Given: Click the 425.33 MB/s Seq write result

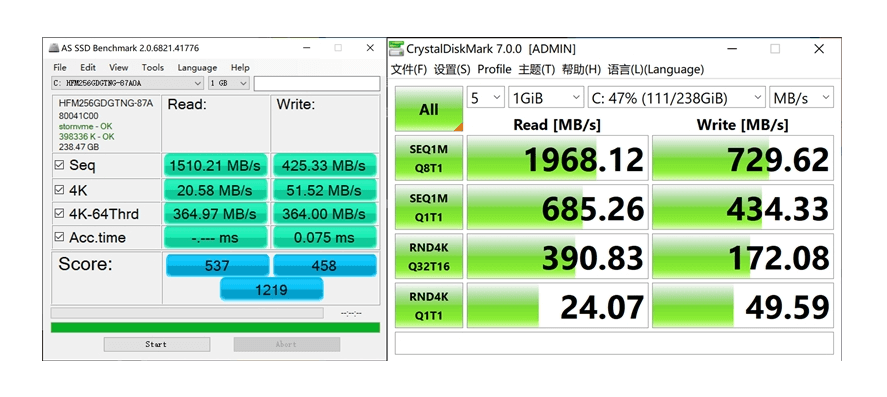Looking at the screenshot, I should pos(325,166).
